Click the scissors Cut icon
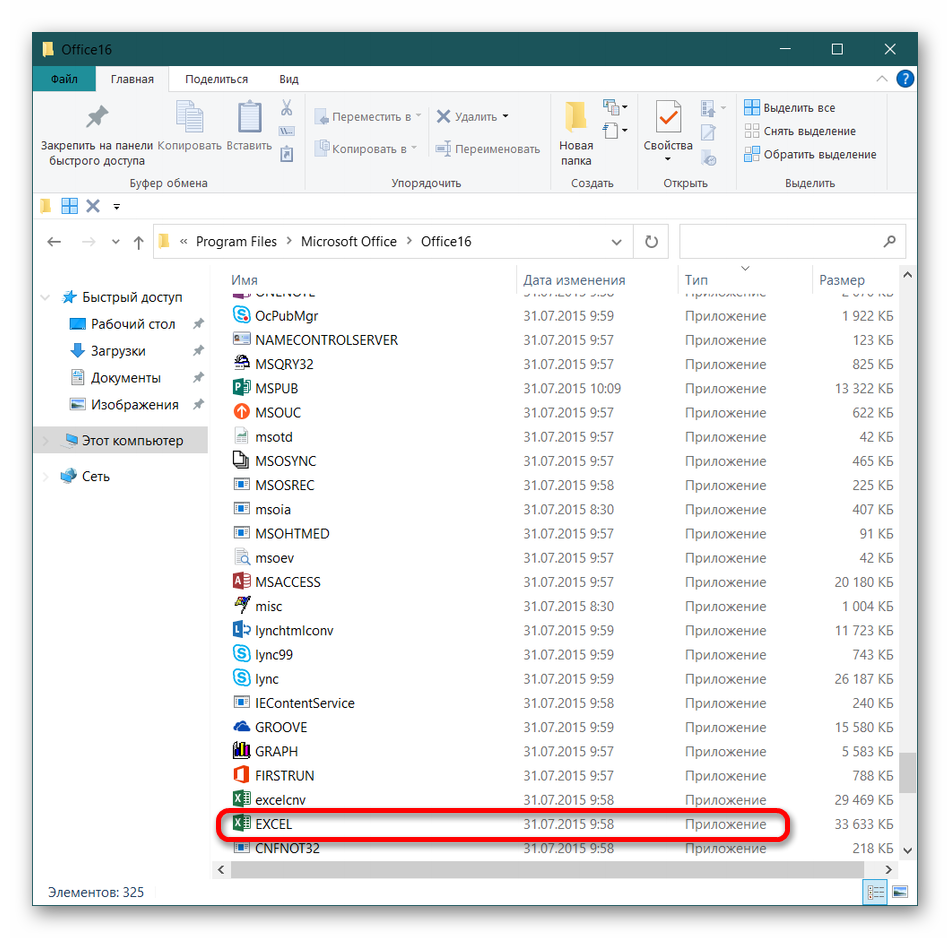Image resolution: width=950 pixels, height=938 pixels. click(287, 108)
